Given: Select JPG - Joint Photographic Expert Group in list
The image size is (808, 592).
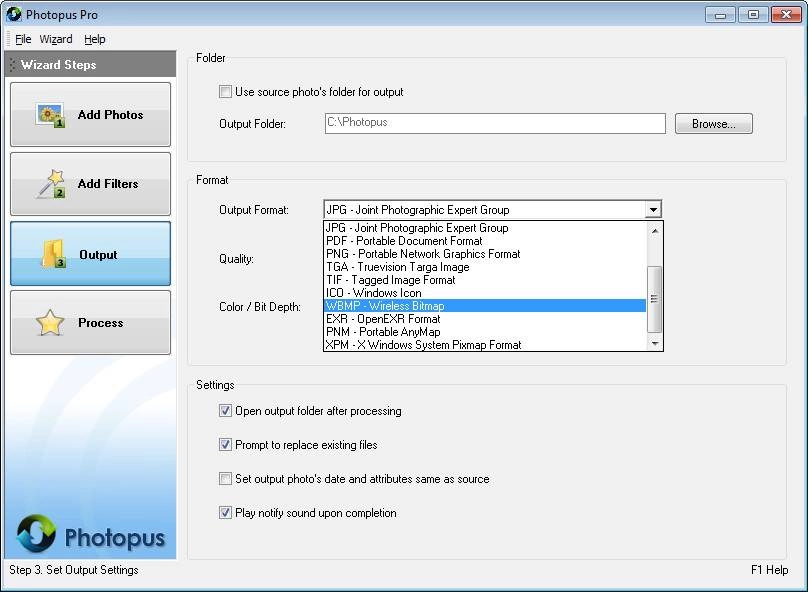Looking at the screenshot, I should (x=485, y=228).
